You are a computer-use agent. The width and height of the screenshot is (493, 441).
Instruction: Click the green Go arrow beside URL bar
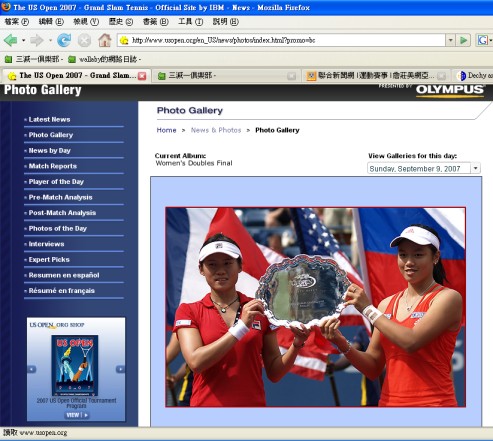click(x=463, y=40)
